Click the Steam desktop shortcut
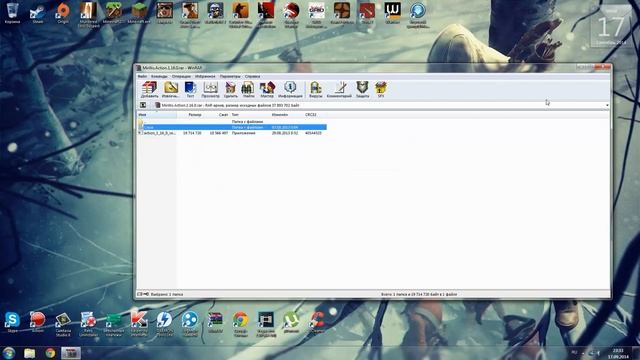Screen dimensions: 640x360 pos(38,13)
